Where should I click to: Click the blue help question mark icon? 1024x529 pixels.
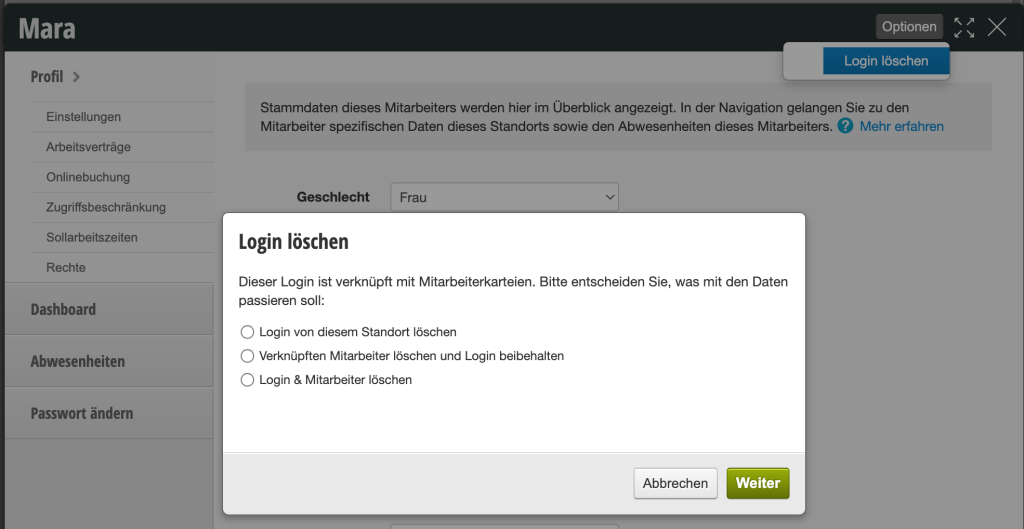tap(845, 125)
